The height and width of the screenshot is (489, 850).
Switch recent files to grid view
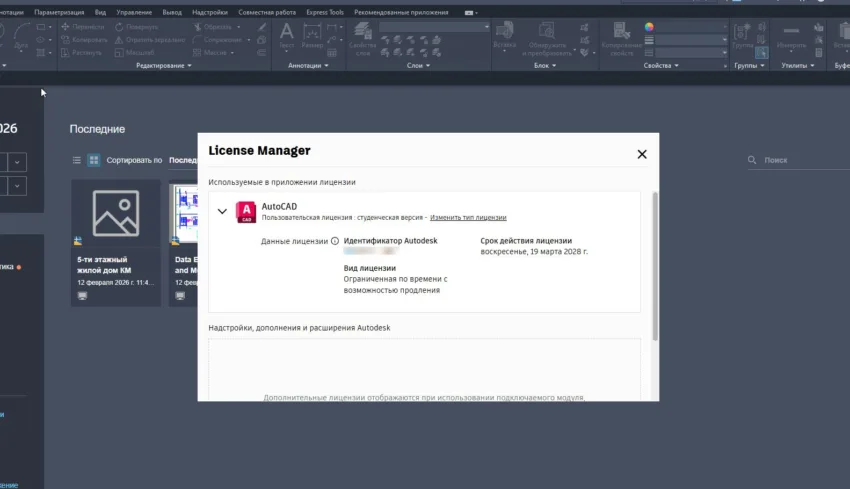pos(94,160)
